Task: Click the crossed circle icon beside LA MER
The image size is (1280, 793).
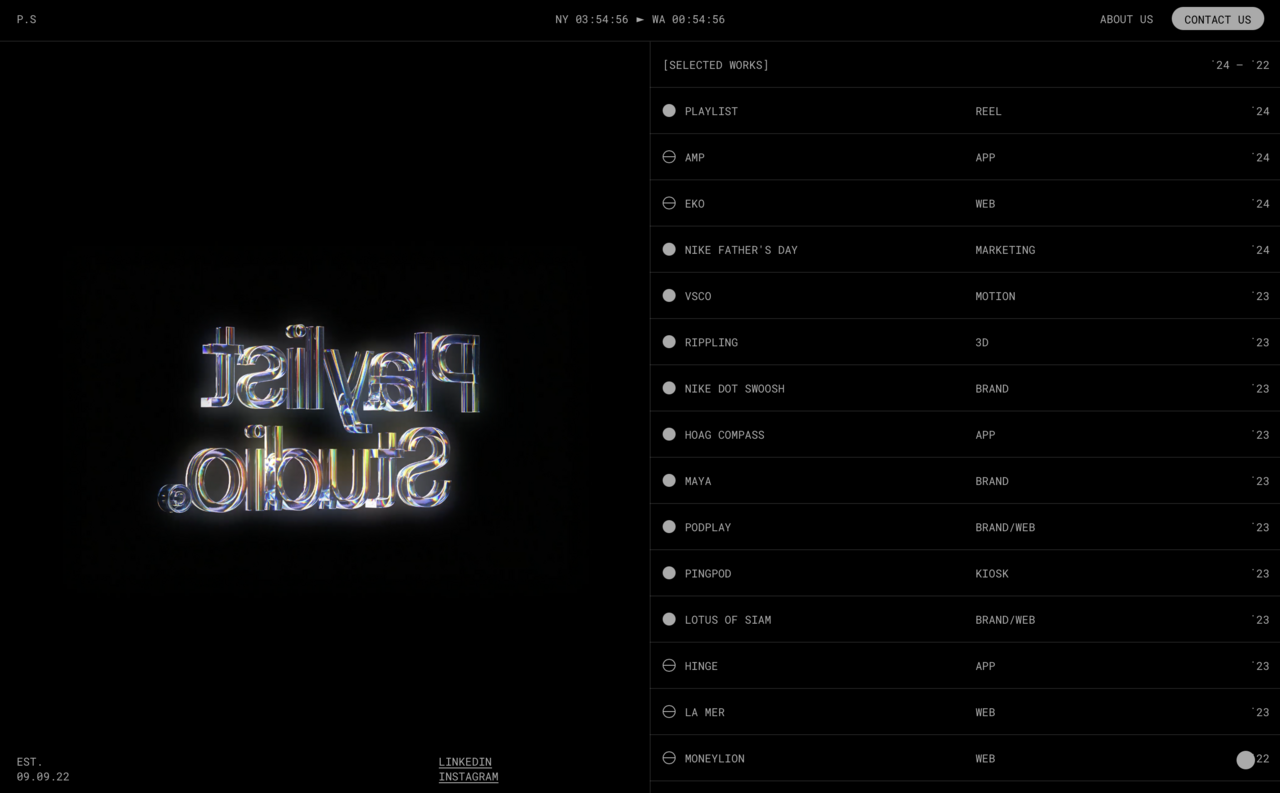Action: [669, 712]
